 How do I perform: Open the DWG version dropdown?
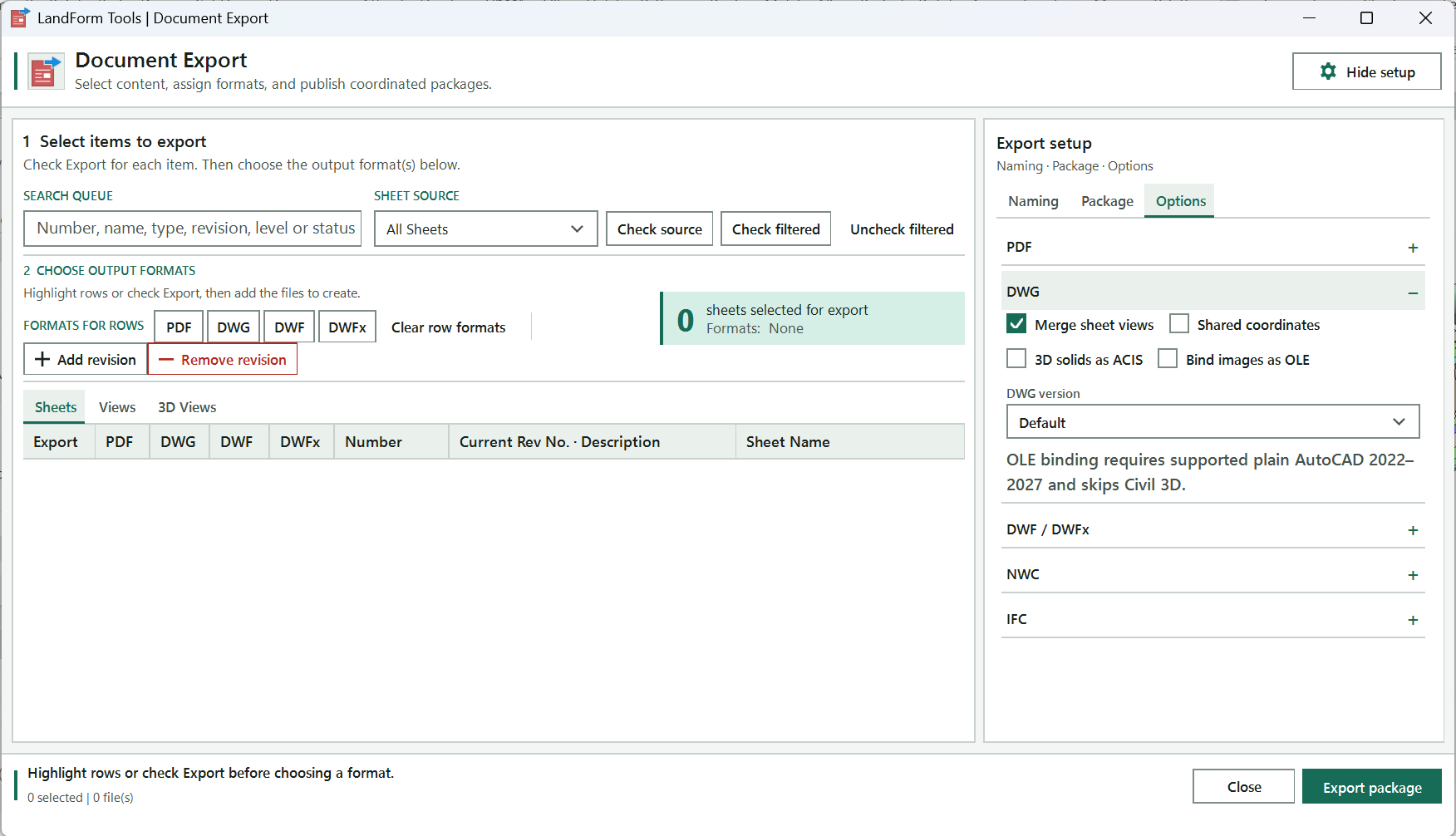point(1213,422)
